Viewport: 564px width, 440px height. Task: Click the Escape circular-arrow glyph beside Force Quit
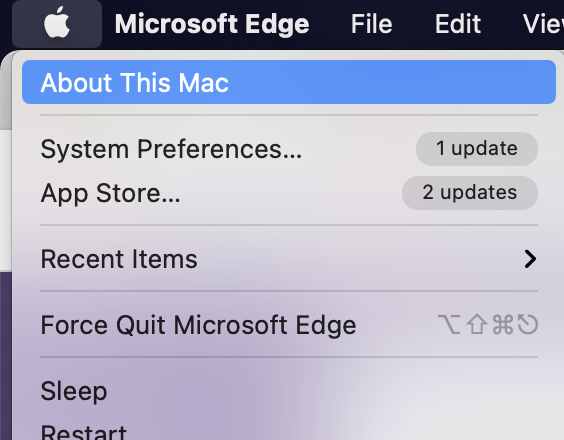point(528,324)
